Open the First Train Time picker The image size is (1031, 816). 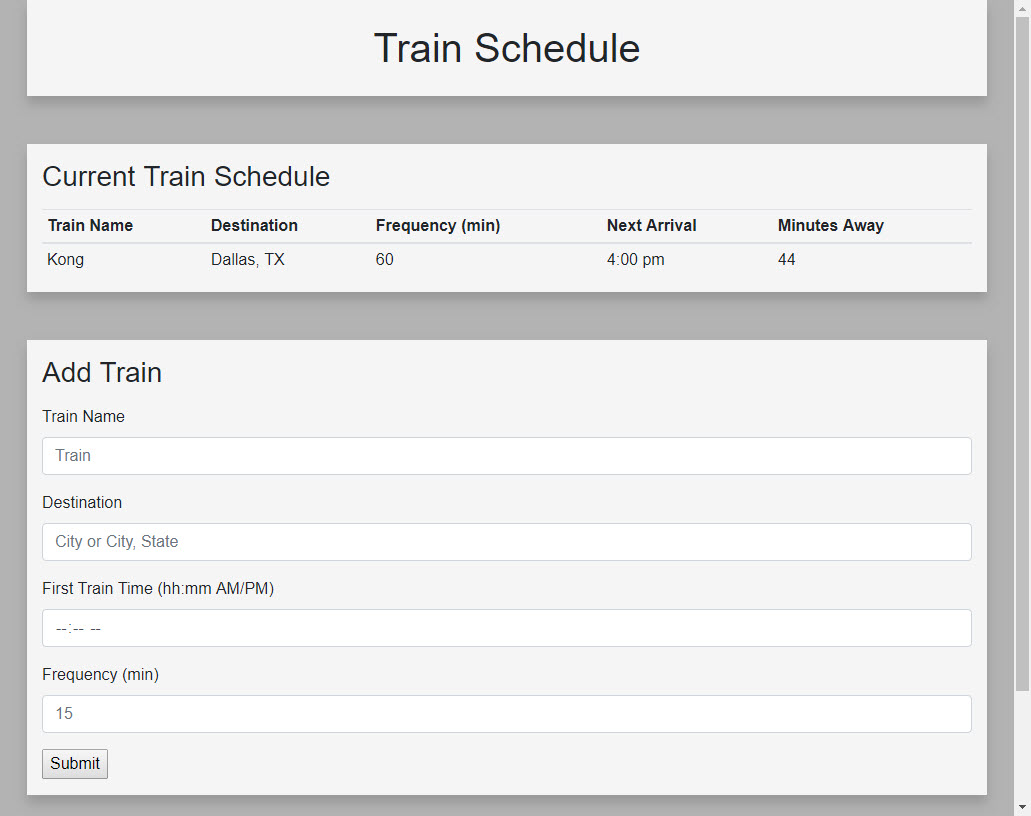(x=506, y=627)
